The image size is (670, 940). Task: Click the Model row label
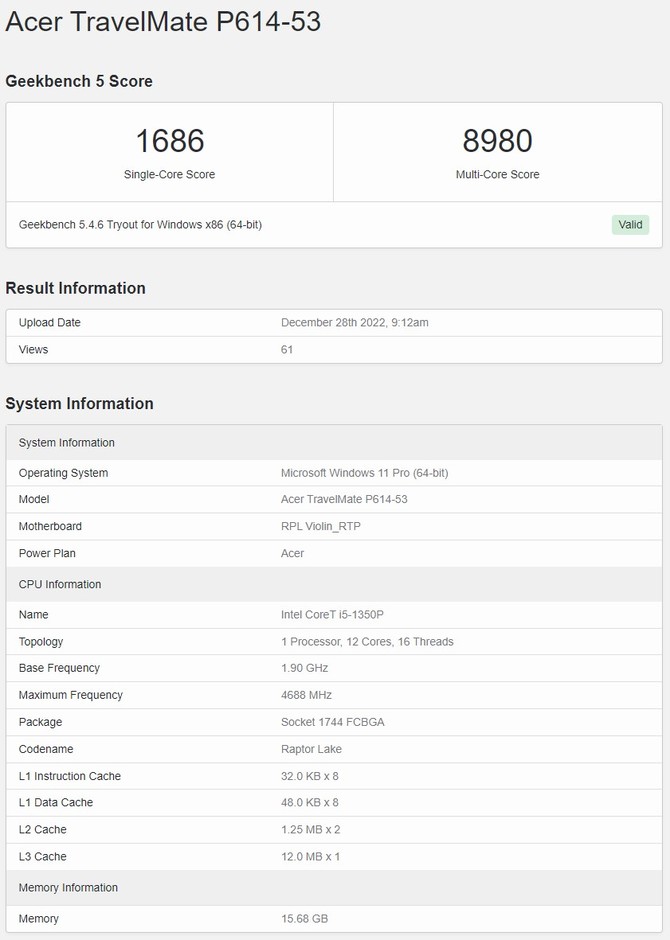pyautogui.click(x=34, y=499)
